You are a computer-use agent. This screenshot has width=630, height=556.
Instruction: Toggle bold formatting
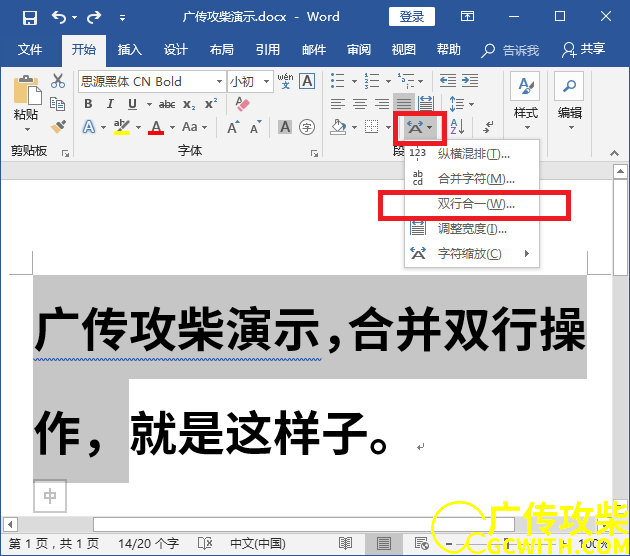click(x=88, y=104)
